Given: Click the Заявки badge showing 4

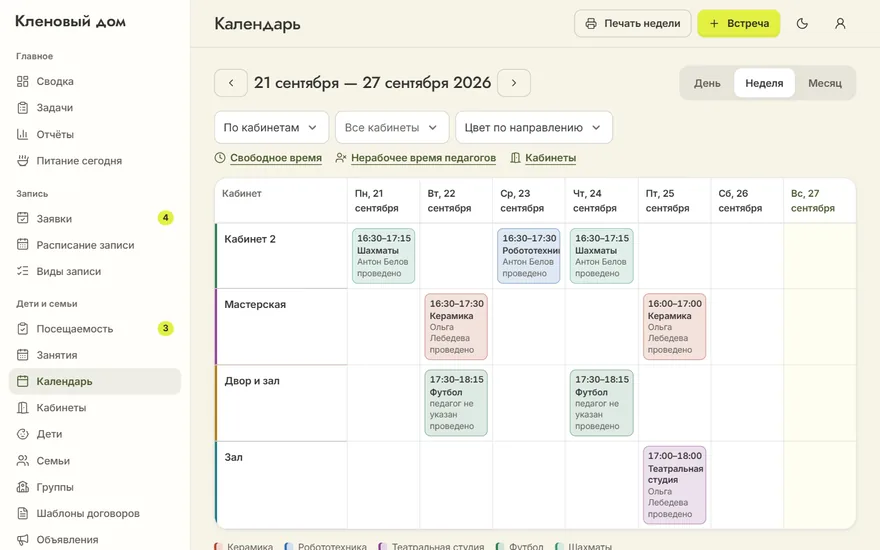Looking at the screenshot, I should [165, 218].
